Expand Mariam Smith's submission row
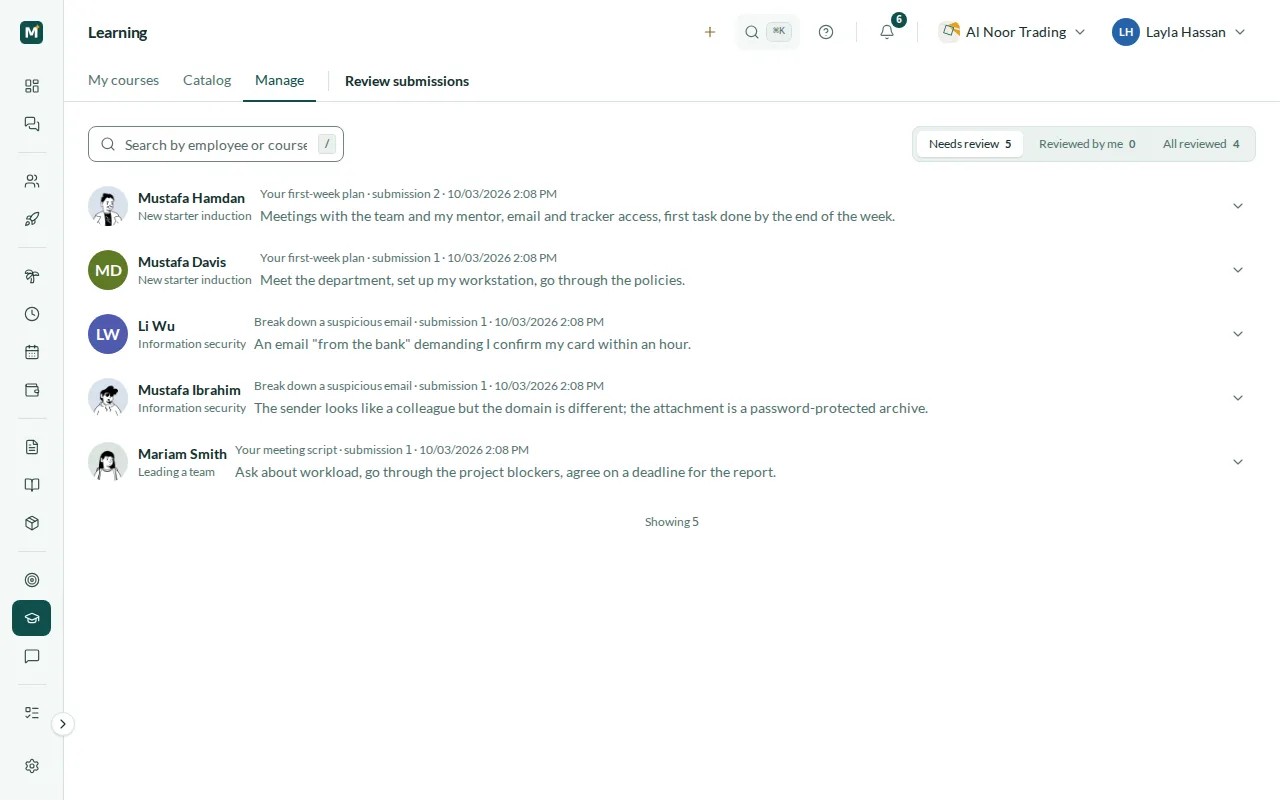This screenshot has width=1280, height=800. [x=1238, y=462]
